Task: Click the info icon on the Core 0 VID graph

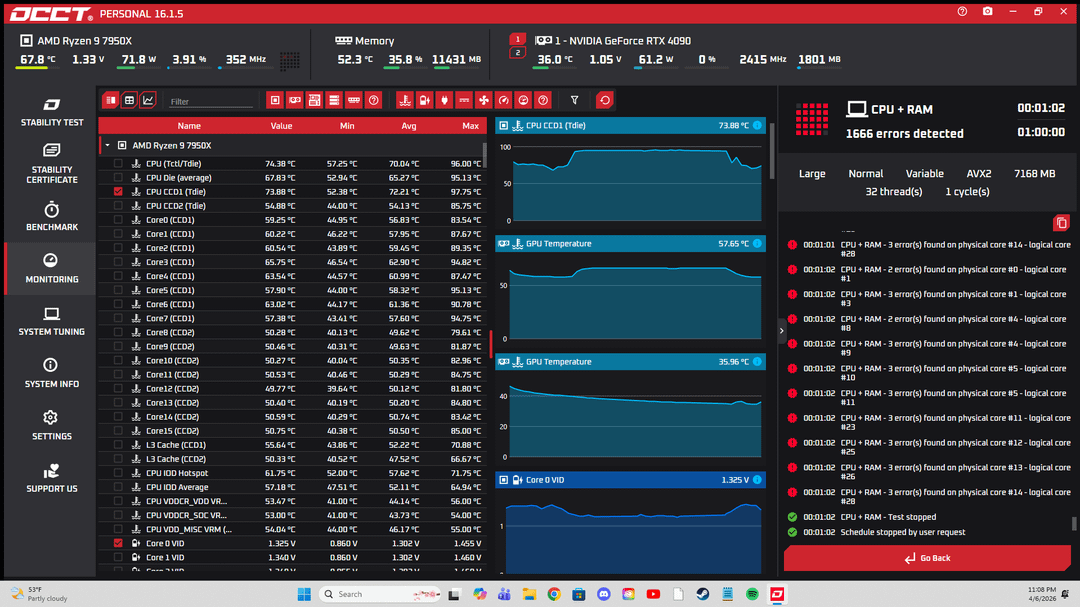Action: [757, 480]
